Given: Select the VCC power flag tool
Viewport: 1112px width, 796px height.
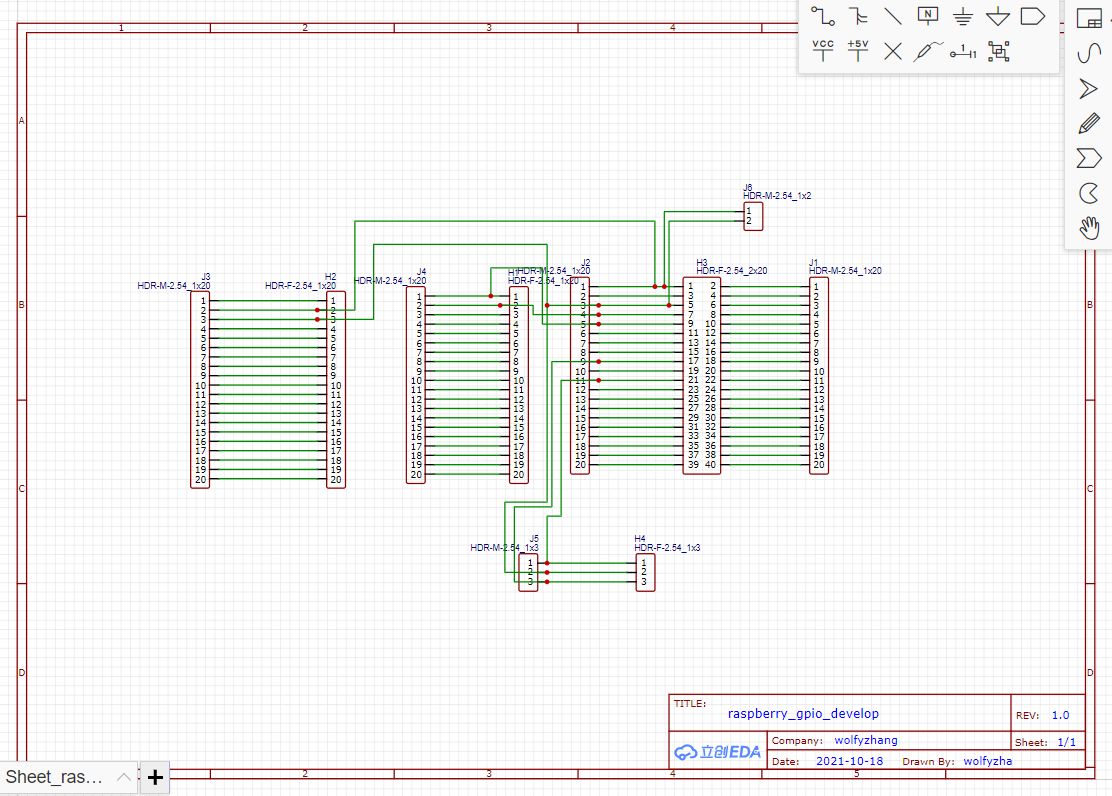Looking at the screenshot, I should [822, 50].
